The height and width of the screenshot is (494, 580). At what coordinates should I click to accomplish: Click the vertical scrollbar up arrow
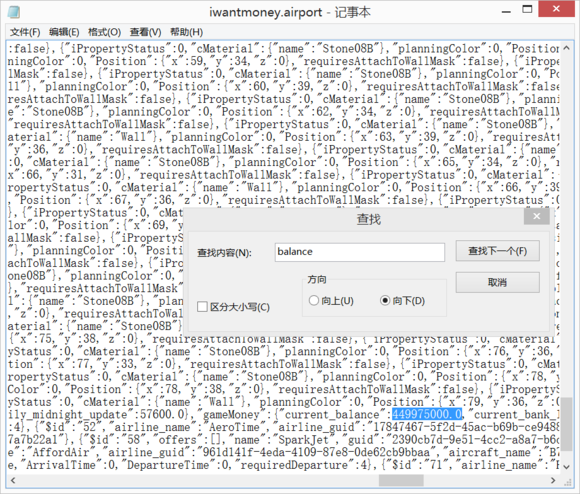(x=566, y=48)
